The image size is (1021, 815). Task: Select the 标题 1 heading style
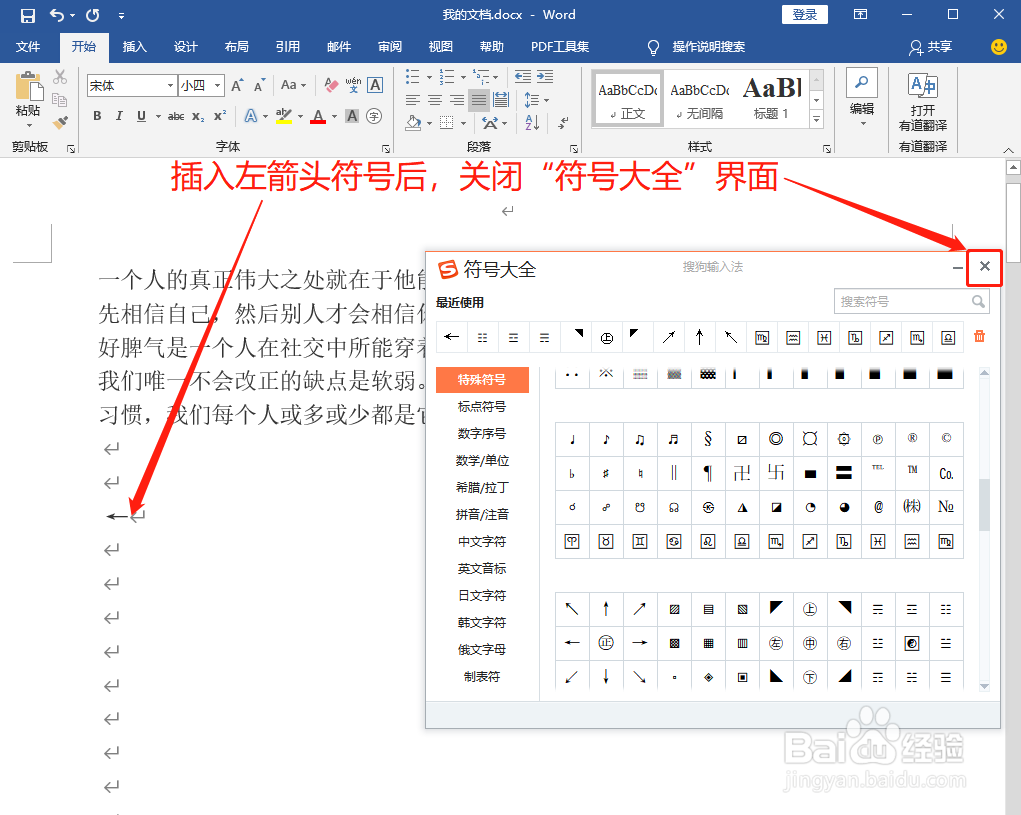click(772, 98)
